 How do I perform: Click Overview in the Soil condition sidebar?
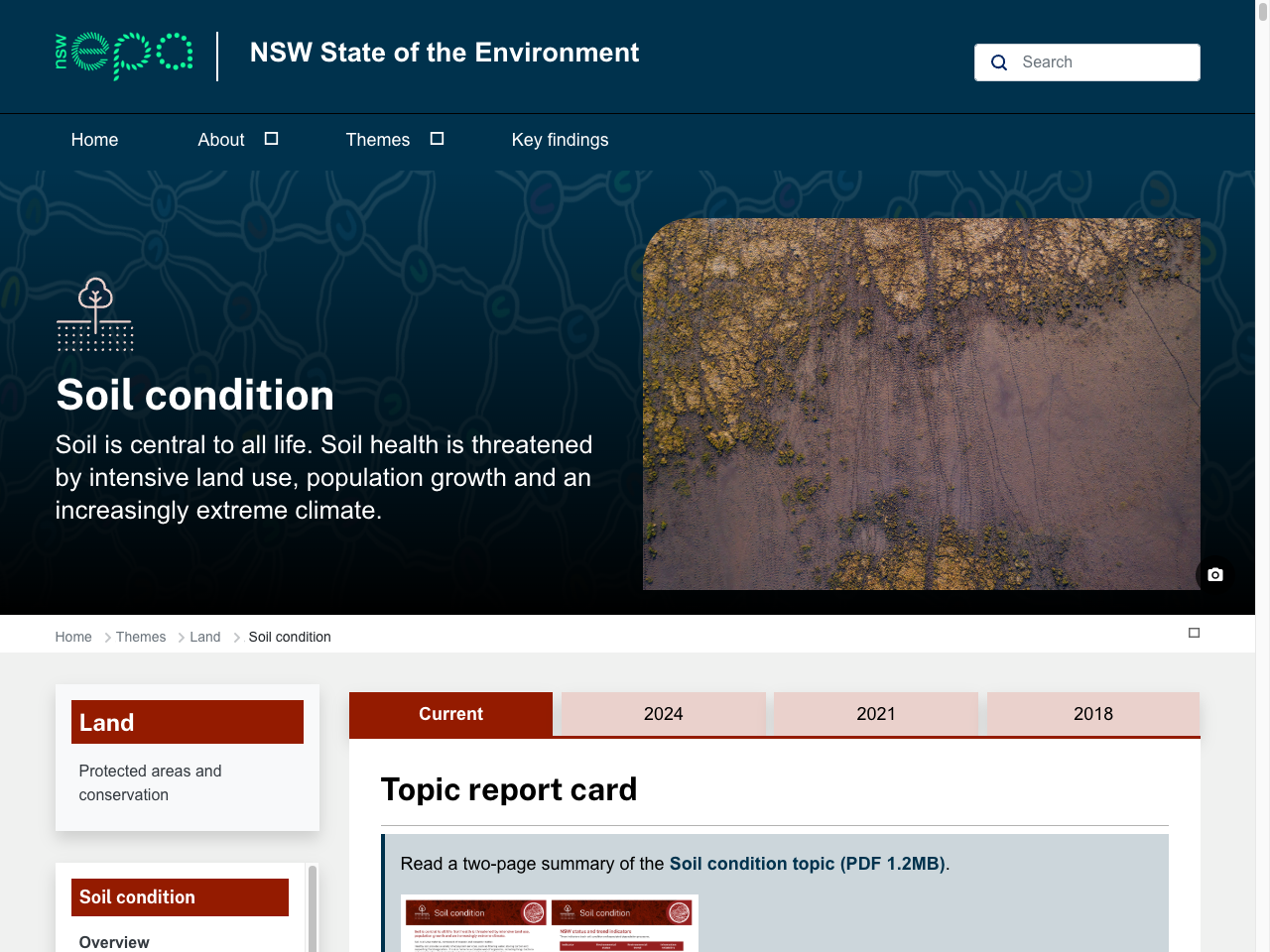coord(114,942)
